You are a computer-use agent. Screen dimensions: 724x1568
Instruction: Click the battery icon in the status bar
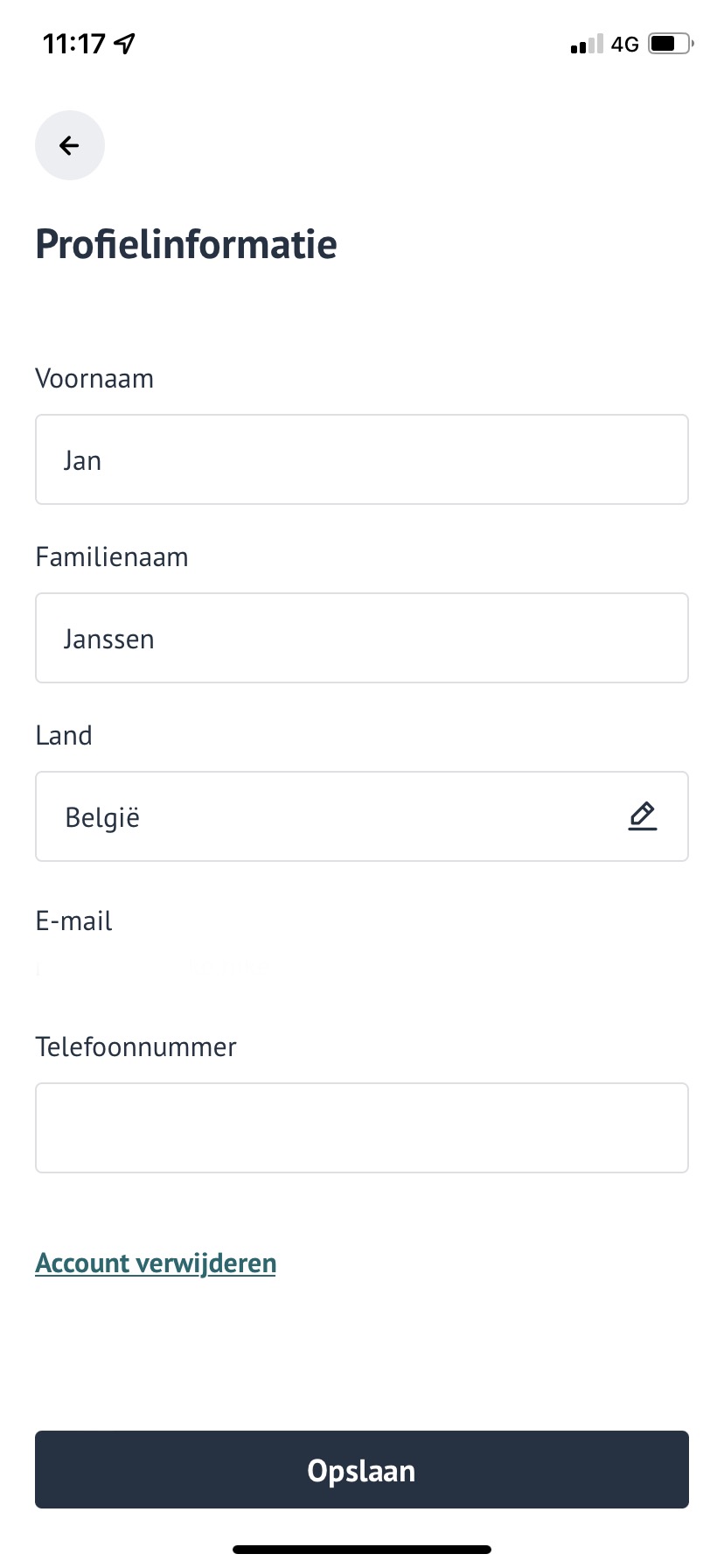[670, 42]
